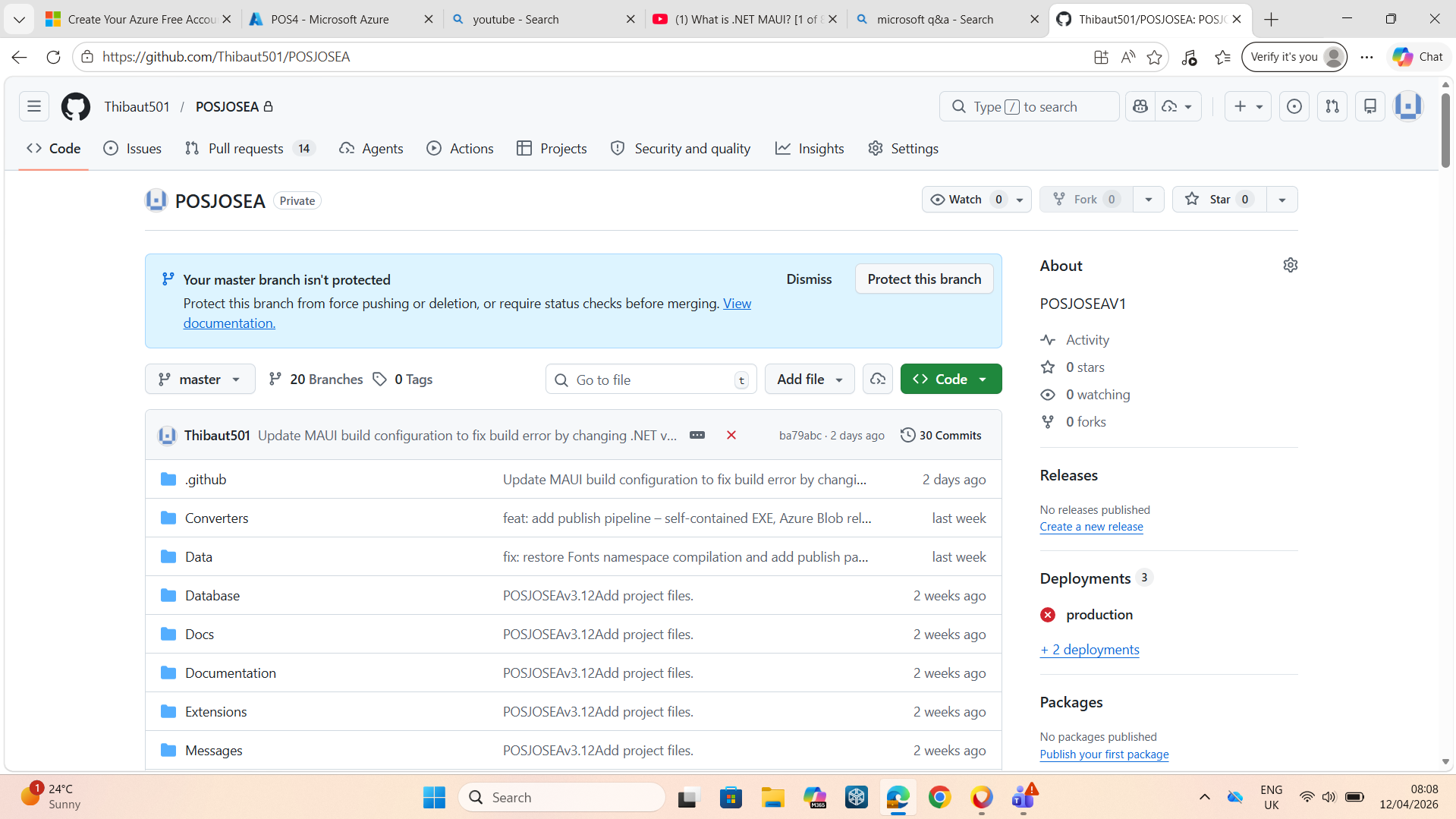This screenshot has width=1456, height=819.
Task: Click Create a new release link
Action: 1091,527
